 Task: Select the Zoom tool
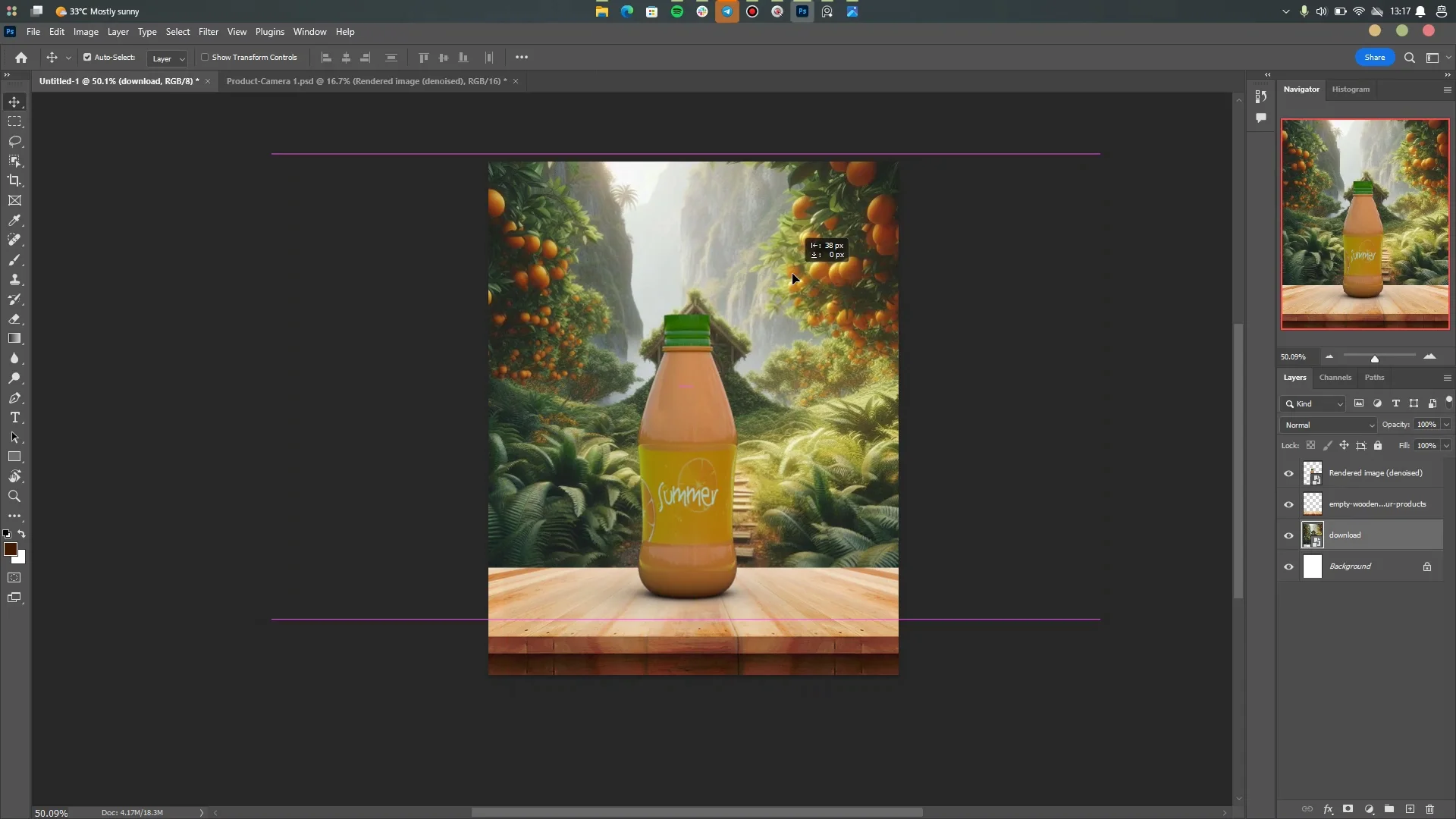[x=14, y=496]
